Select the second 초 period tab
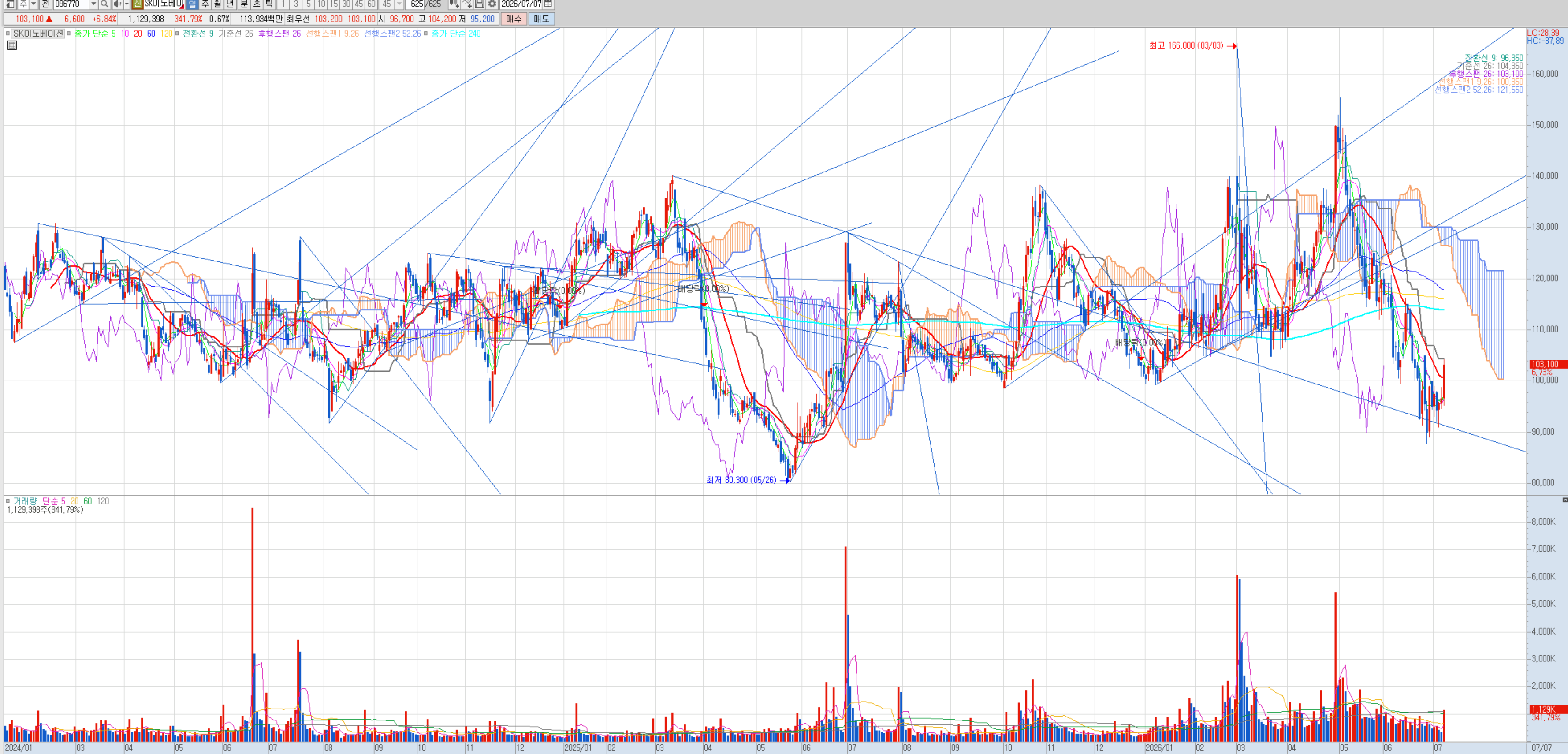Viewport: 1568px width, 754px height. [x=257, y=4]
